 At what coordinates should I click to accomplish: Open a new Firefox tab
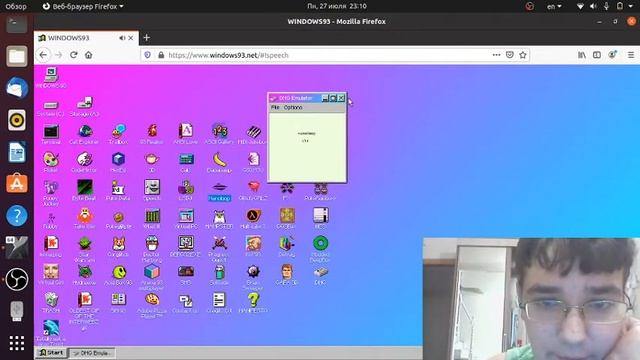pos(147,38)
